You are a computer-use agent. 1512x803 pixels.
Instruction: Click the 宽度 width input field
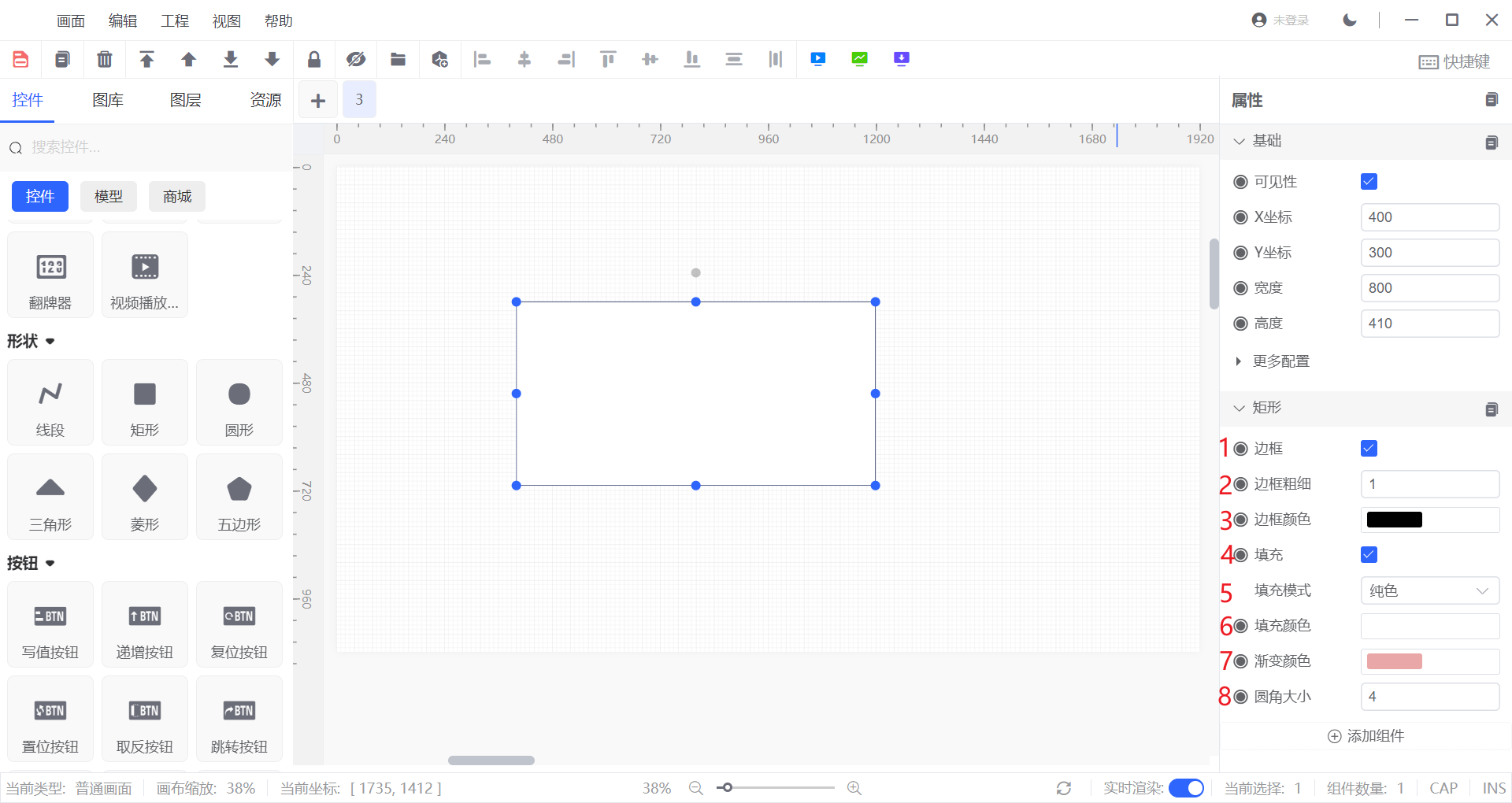tap(1429, 288)
